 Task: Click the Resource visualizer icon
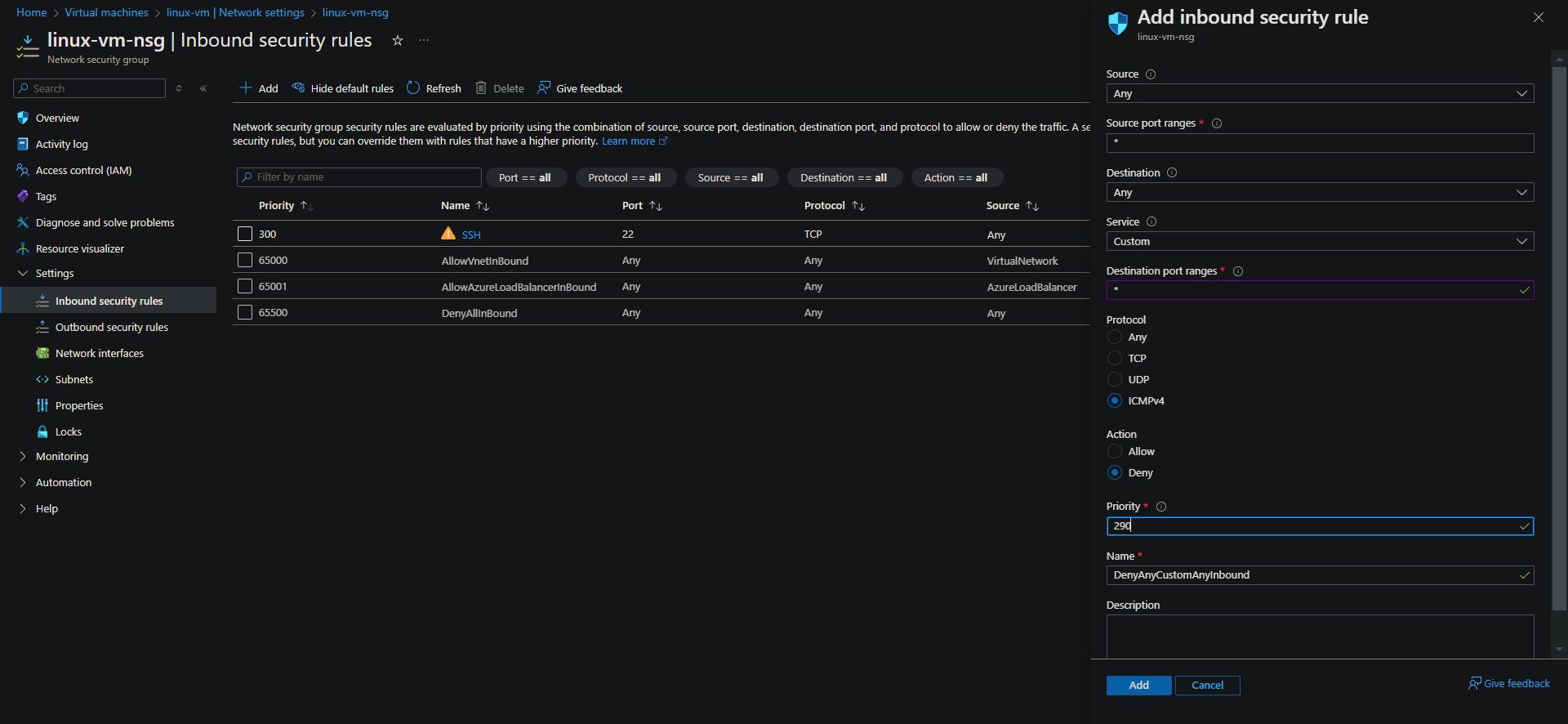click(x=23, y=248)
